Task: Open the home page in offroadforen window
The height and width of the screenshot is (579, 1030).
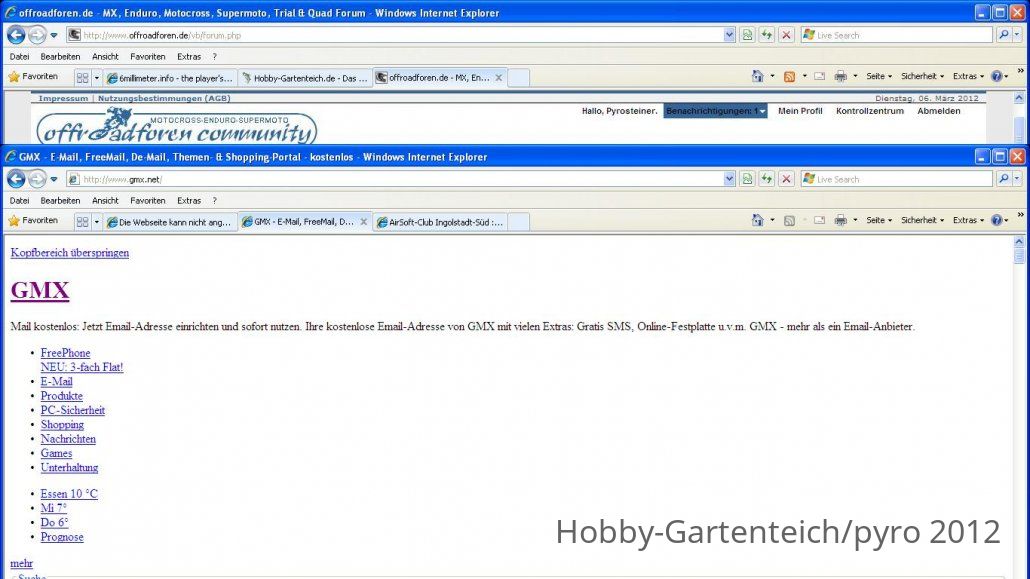Action: 757,76
